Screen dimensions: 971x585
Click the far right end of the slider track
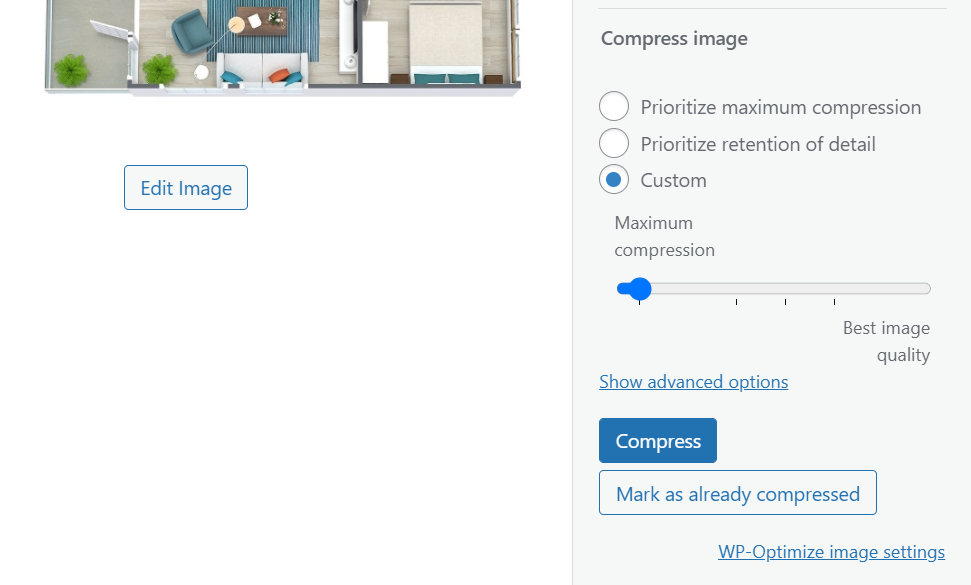(x=926, y=289)
